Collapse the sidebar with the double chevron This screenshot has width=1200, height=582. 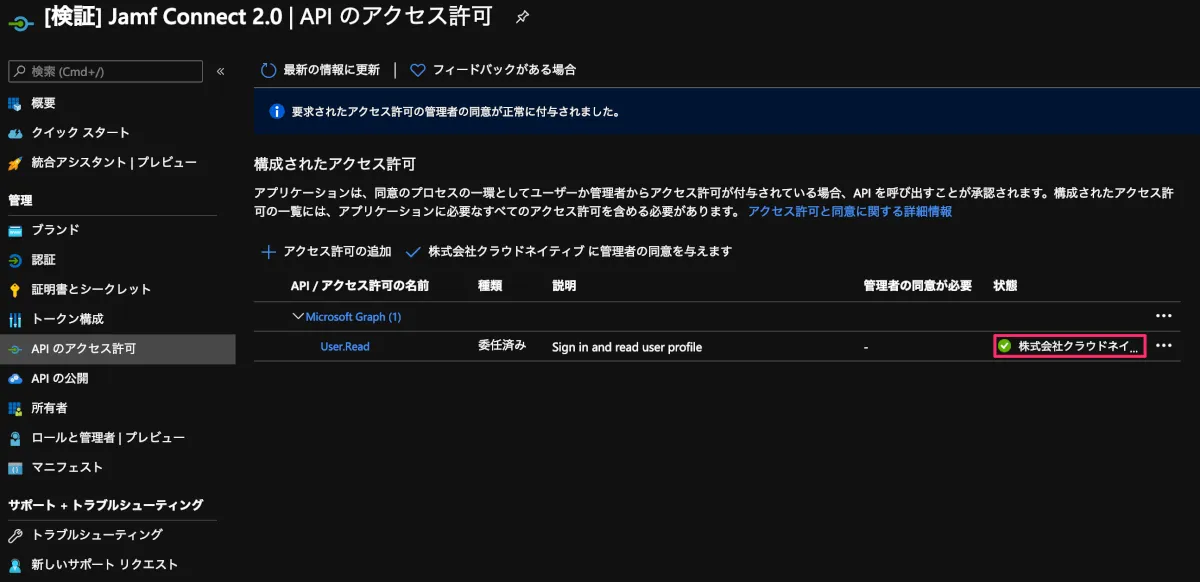(x=220, y=71)
